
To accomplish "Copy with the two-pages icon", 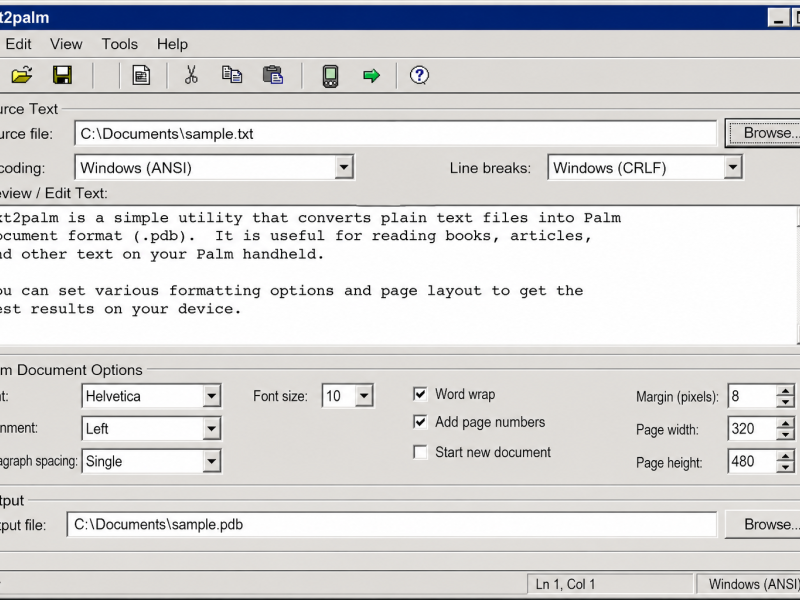I will pos(232,75).
